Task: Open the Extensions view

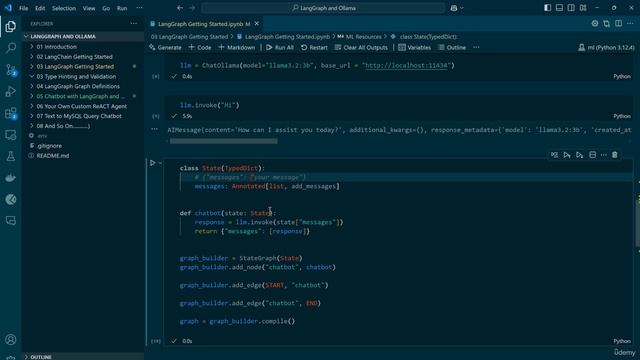Action: click(11, 113)
